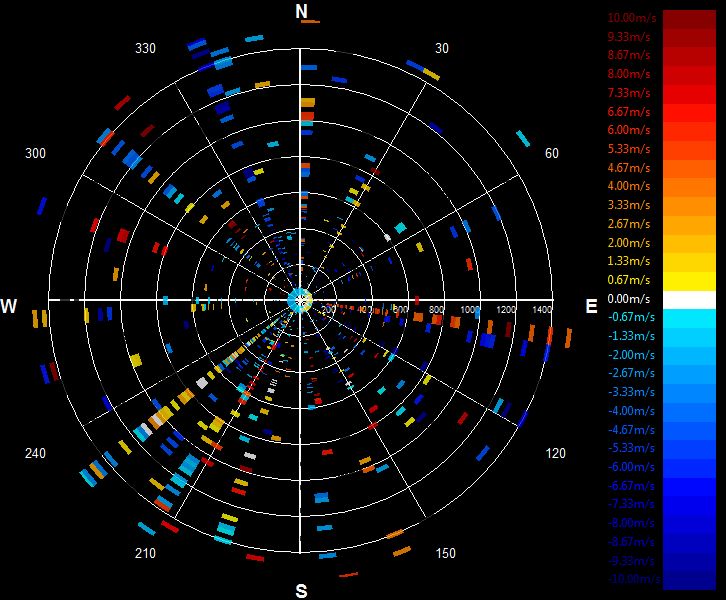The height and width of the screenshot is (600, 726).
Task: Click the 2.00m/s legend label
Action: pos(629,243)
